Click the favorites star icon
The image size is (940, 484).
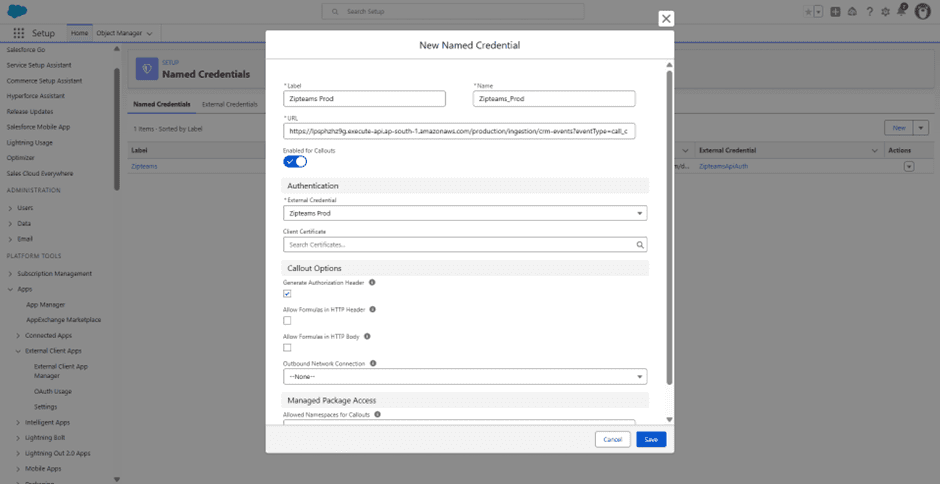point(809,11)
